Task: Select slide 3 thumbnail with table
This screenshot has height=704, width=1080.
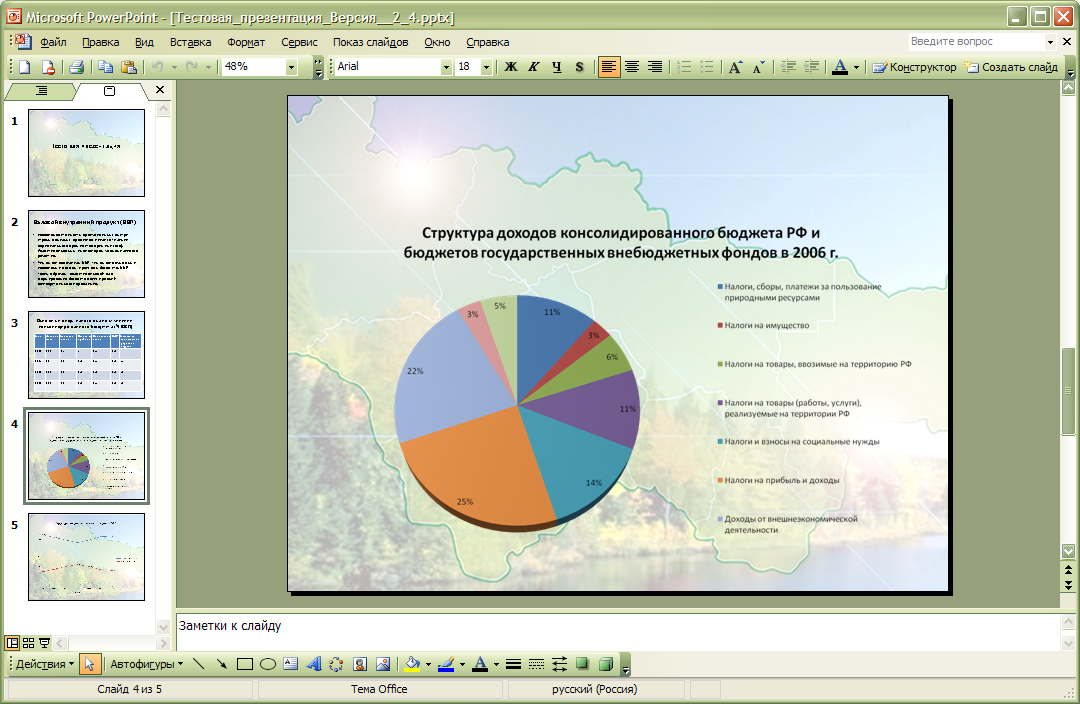Action: coord(87,355)
